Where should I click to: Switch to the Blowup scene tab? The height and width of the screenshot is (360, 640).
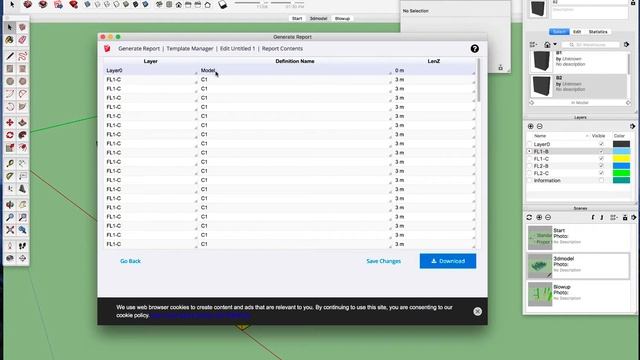click(342, 18)
